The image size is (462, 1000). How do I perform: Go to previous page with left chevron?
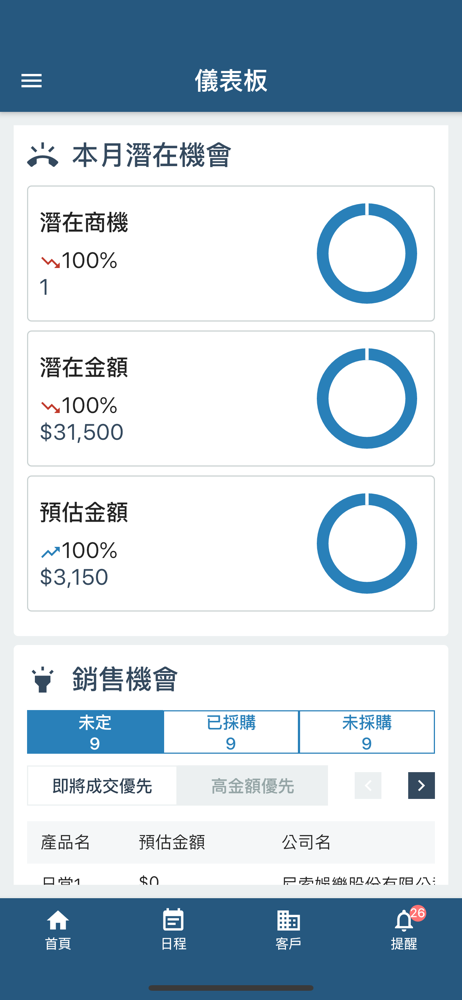coord(368,786)
